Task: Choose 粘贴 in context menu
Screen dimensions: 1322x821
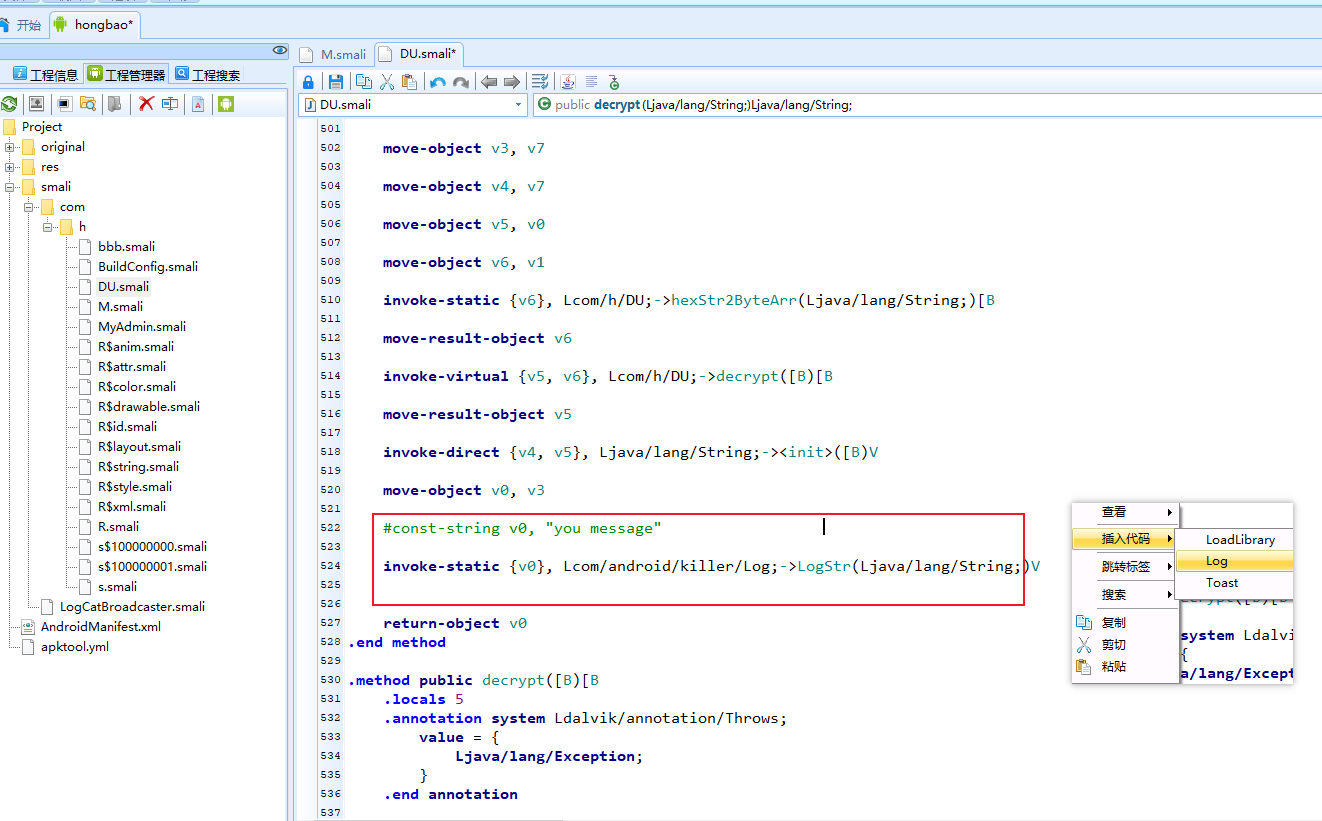Action: [1126, 667]
